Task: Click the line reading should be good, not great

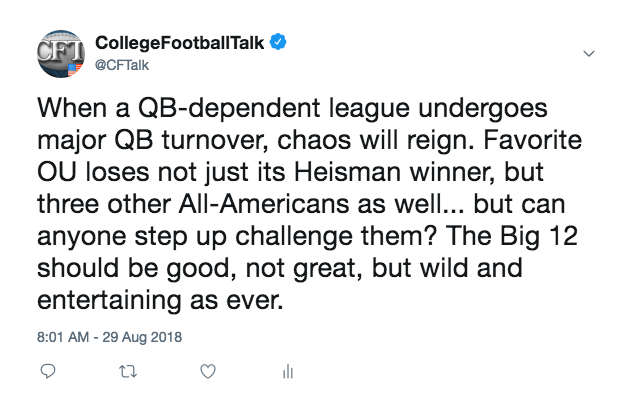Action: coord(279,268)
